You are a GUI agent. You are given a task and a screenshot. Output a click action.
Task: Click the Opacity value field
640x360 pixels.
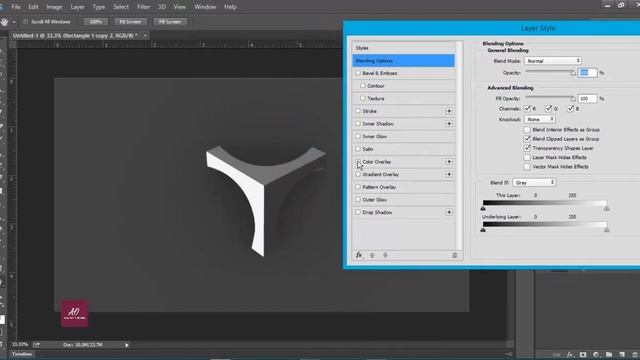pos(588,73)
